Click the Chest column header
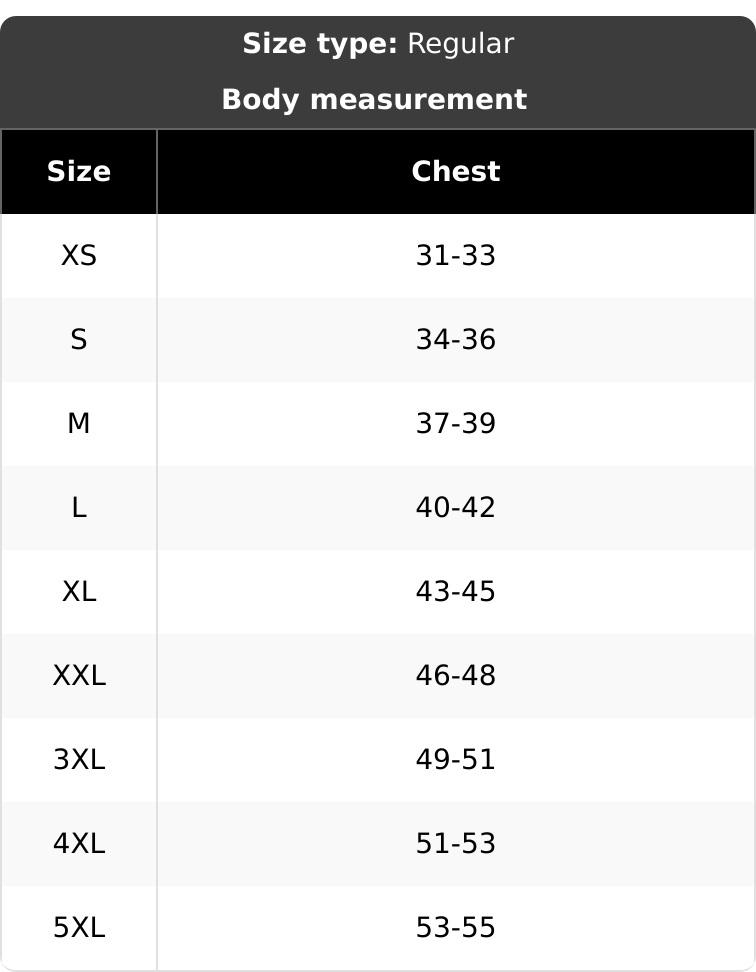This screenshot has height=972, width=756. pos(455,171)
